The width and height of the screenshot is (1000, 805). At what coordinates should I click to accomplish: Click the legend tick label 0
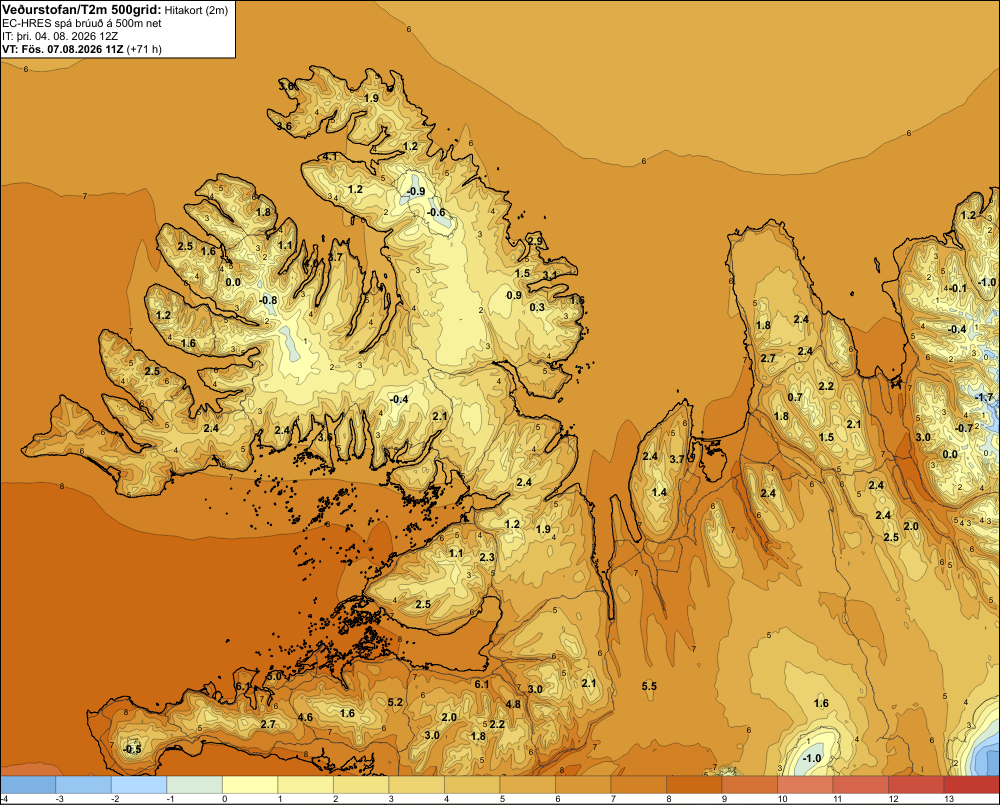point(224,799)
